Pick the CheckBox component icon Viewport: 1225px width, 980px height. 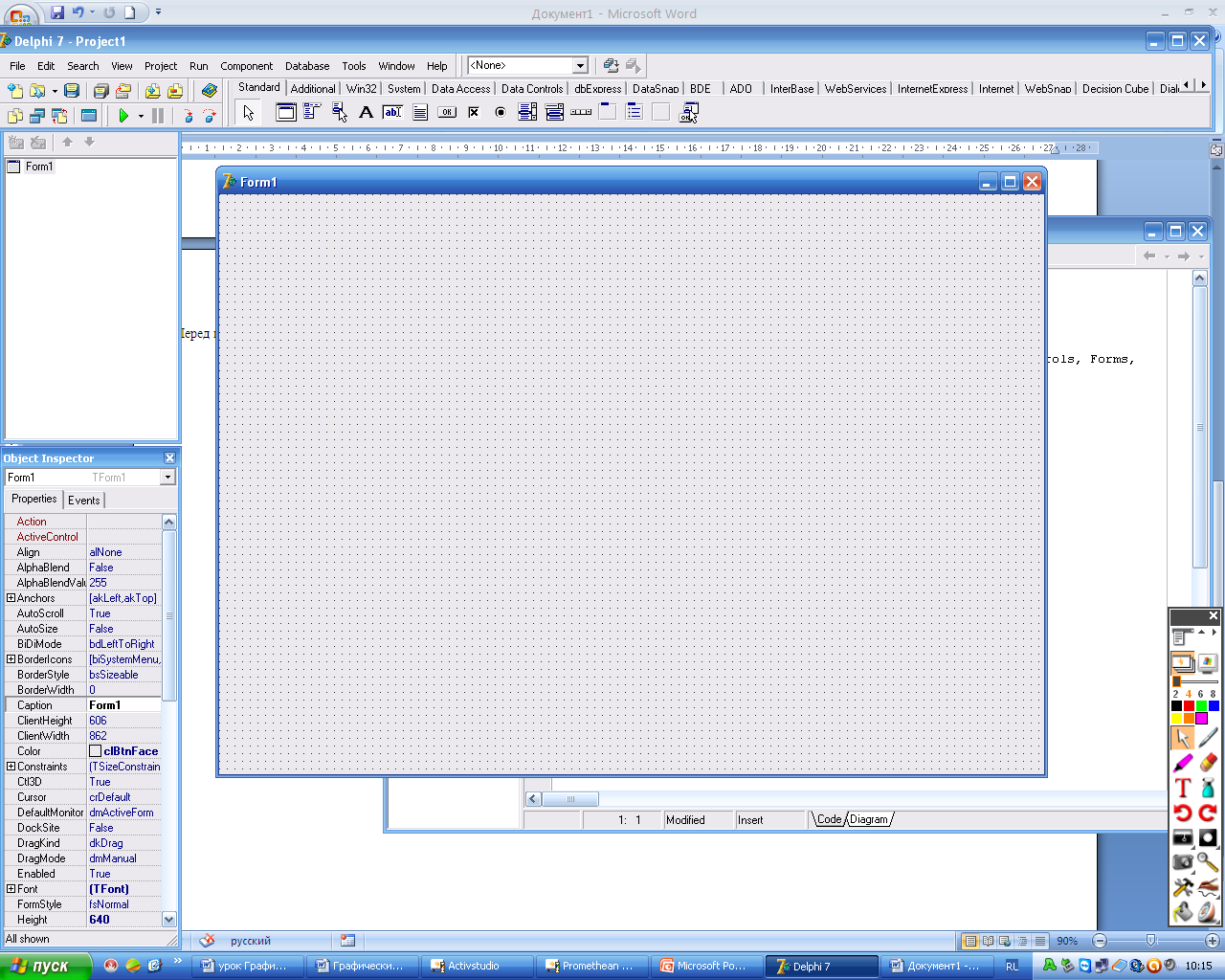point(474,112)
